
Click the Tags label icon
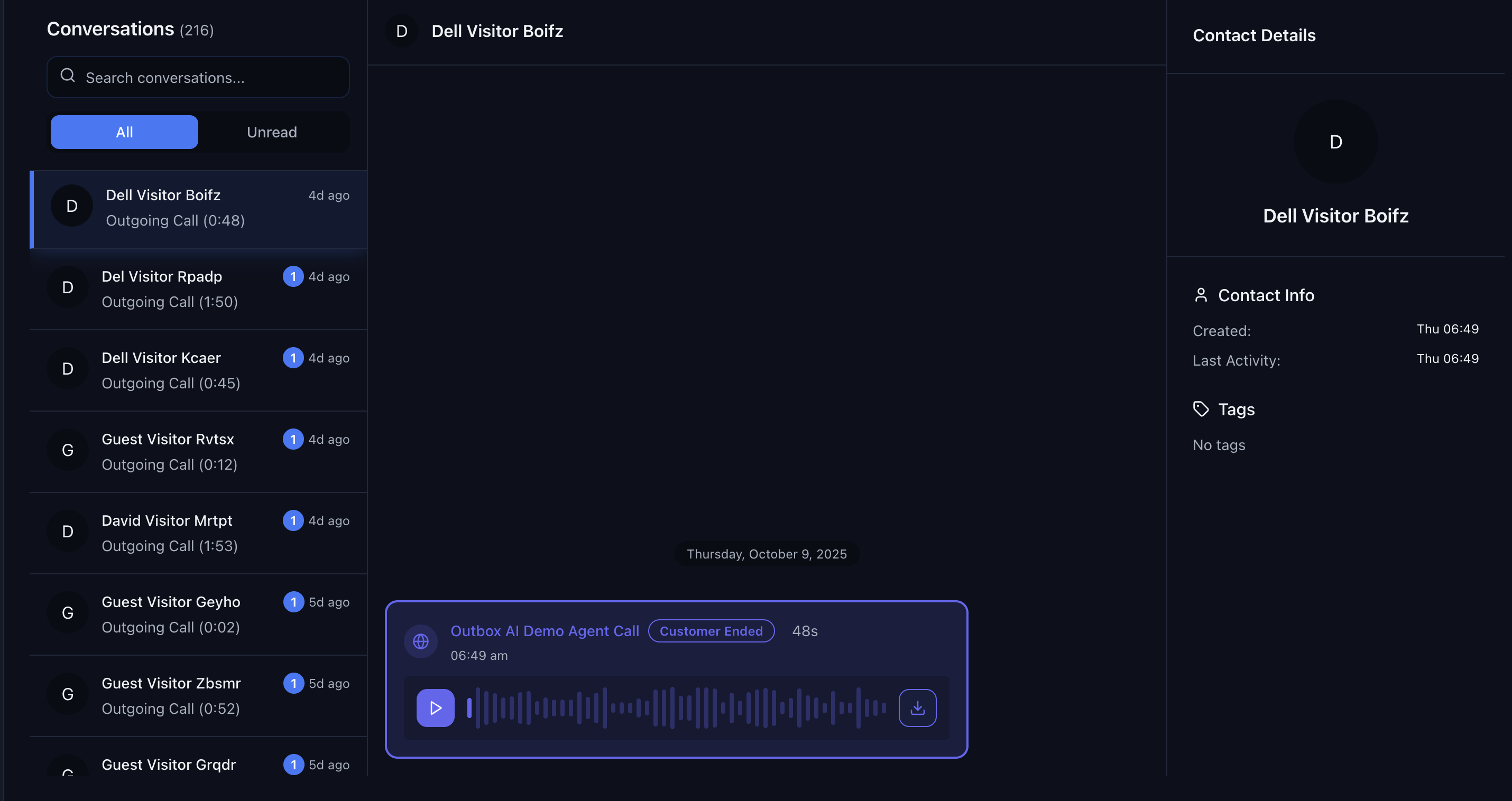click(x=1200, y=409)
